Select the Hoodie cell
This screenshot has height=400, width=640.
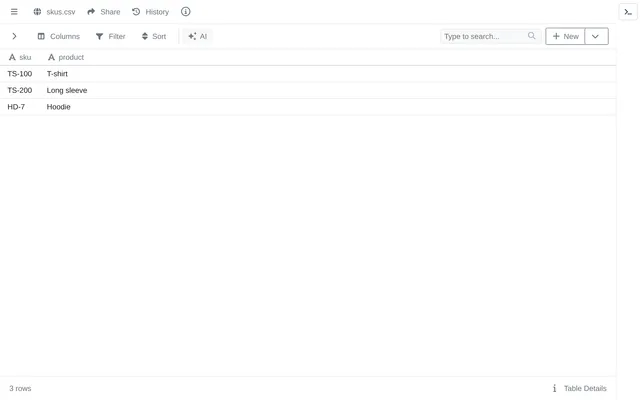tap(58, 107)
